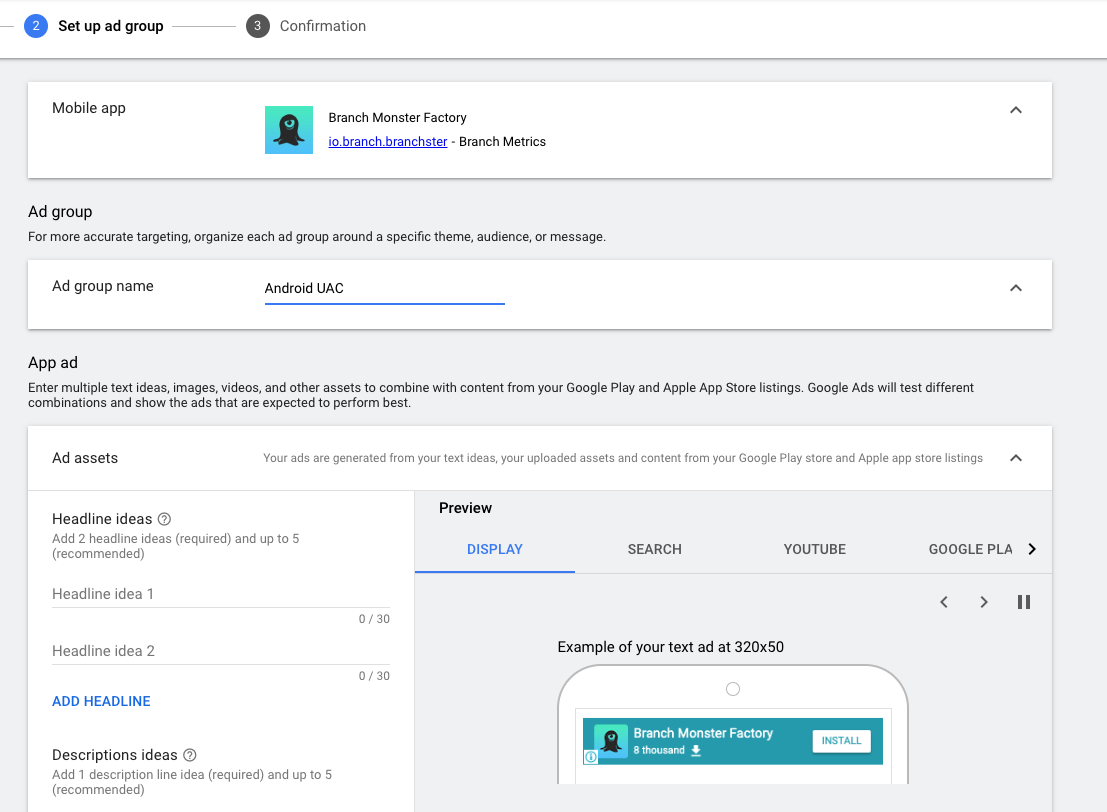Click the Ad assets heading

pos(85,458)
